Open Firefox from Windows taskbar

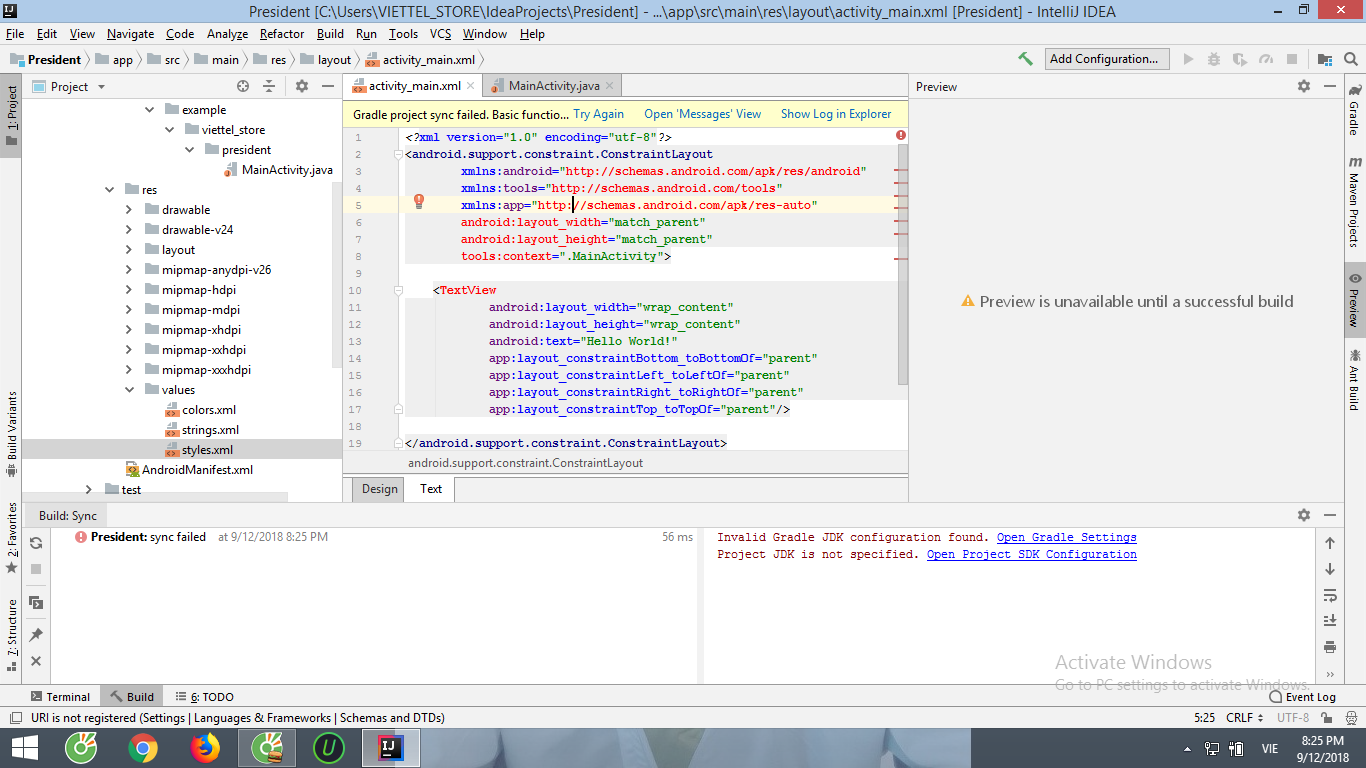pos(205,747)
